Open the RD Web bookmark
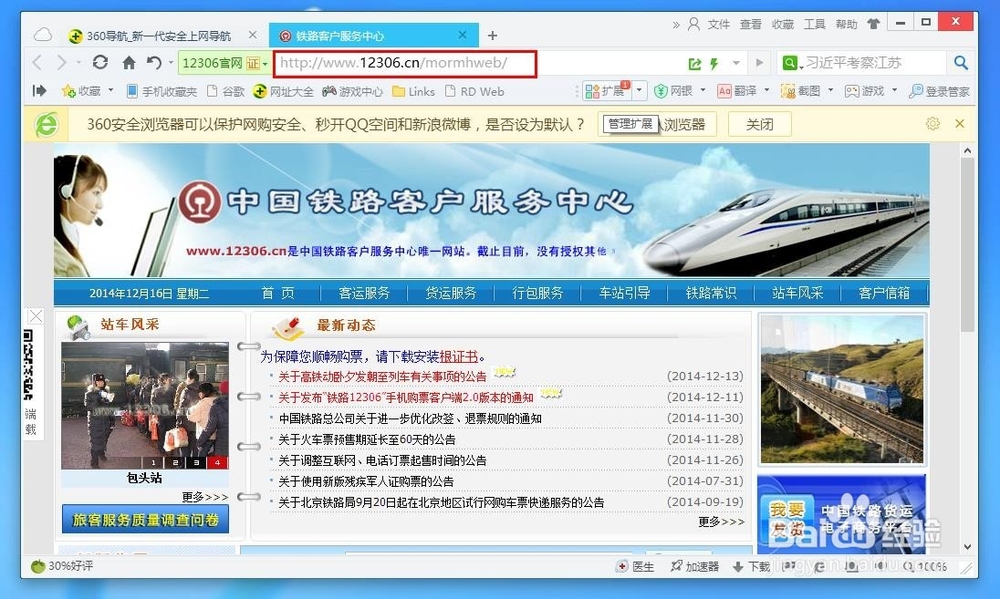The image size is (1000, 599). point(474,91)
